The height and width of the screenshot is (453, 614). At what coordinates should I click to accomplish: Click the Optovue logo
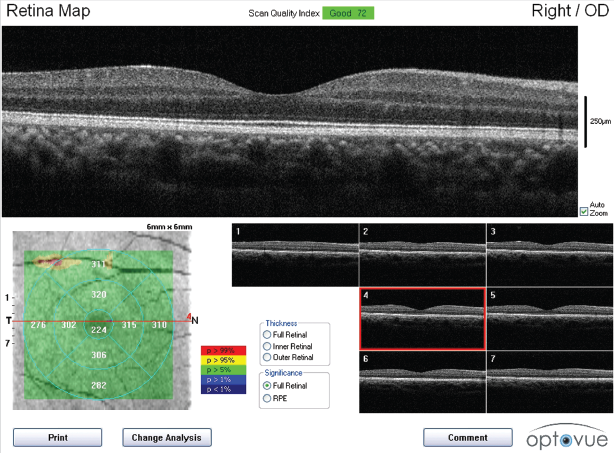[x=564, y=437]
